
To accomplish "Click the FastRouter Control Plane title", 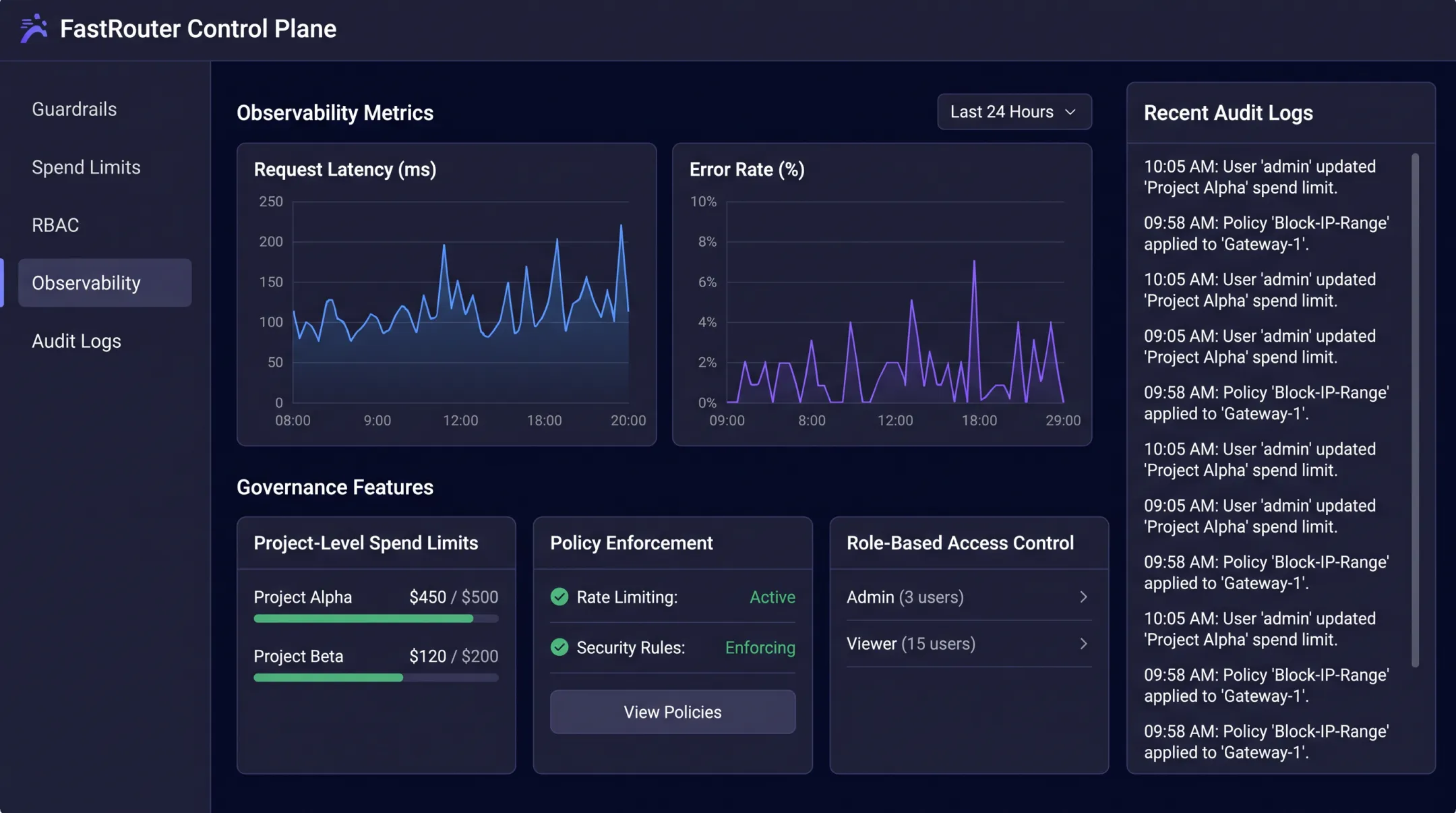I will (198, 29).
